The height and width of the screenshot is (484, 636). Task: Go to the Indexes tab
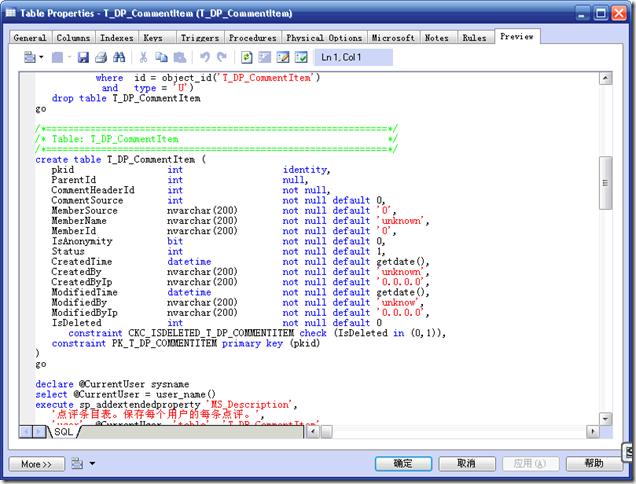click(x=117, y=38)
